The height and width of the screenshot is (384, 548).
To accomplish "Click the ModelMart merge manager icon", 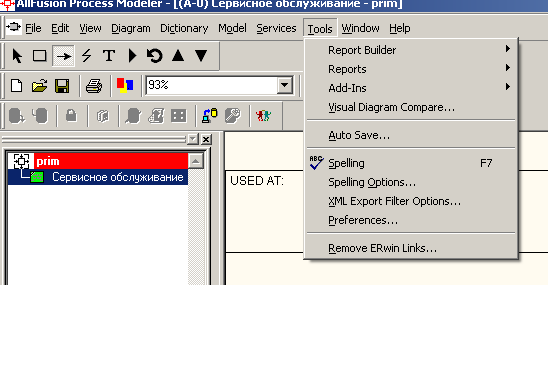I will (x=133, y=116).
